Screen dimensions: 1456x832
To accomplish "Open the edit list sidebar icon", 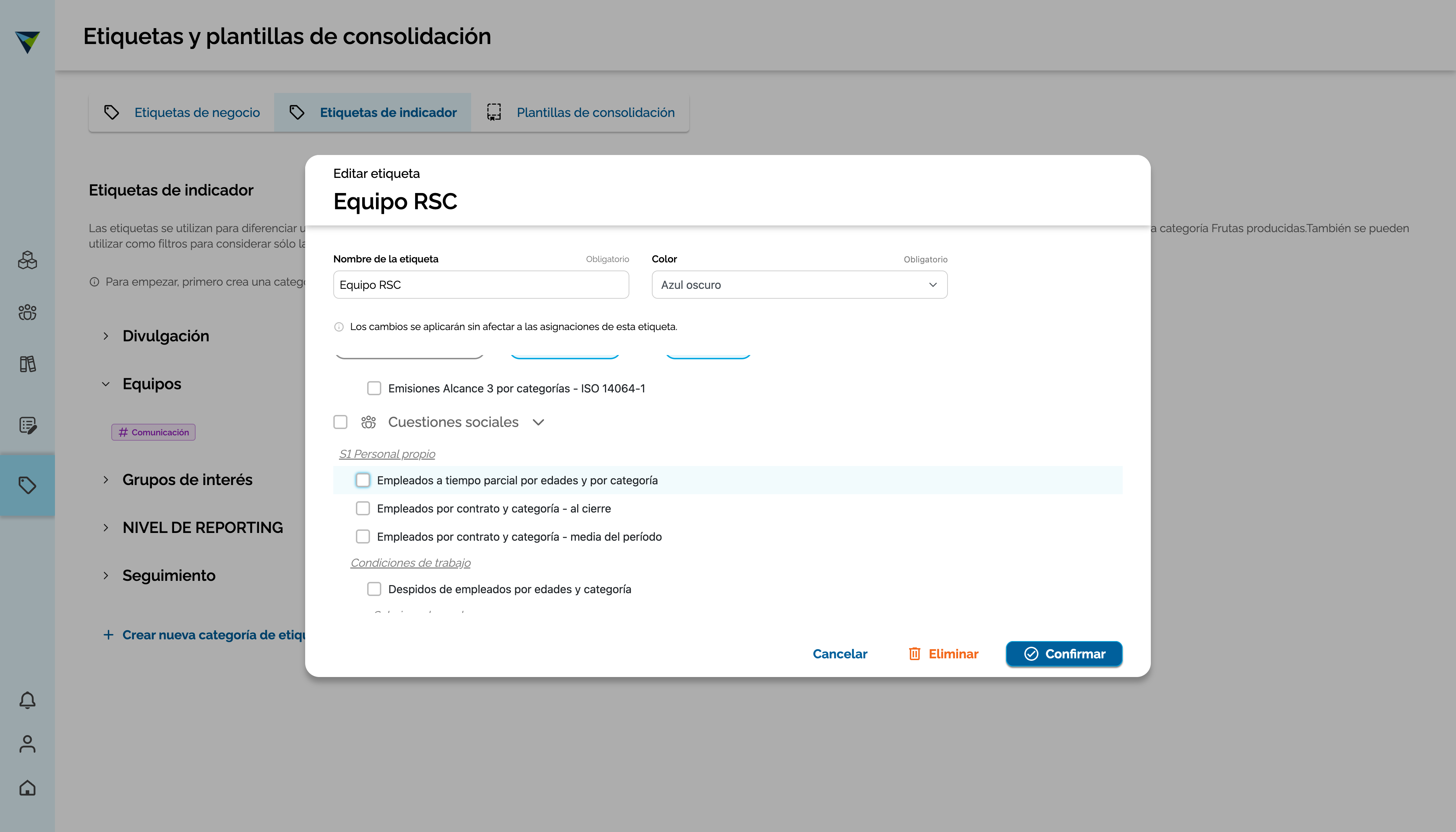I will pos(27,425).
